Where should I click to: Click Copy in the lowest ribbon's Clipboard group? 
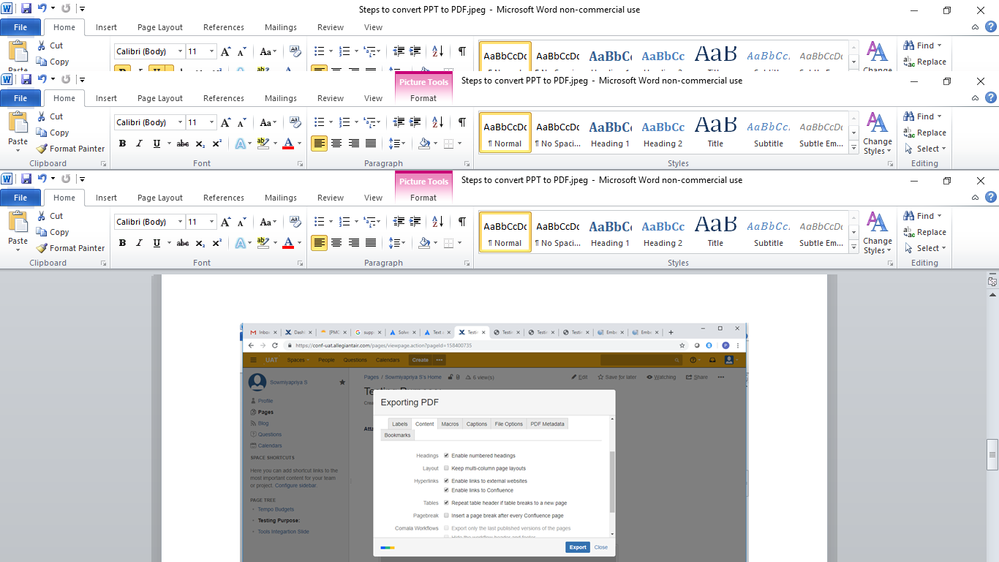[52, 233]
